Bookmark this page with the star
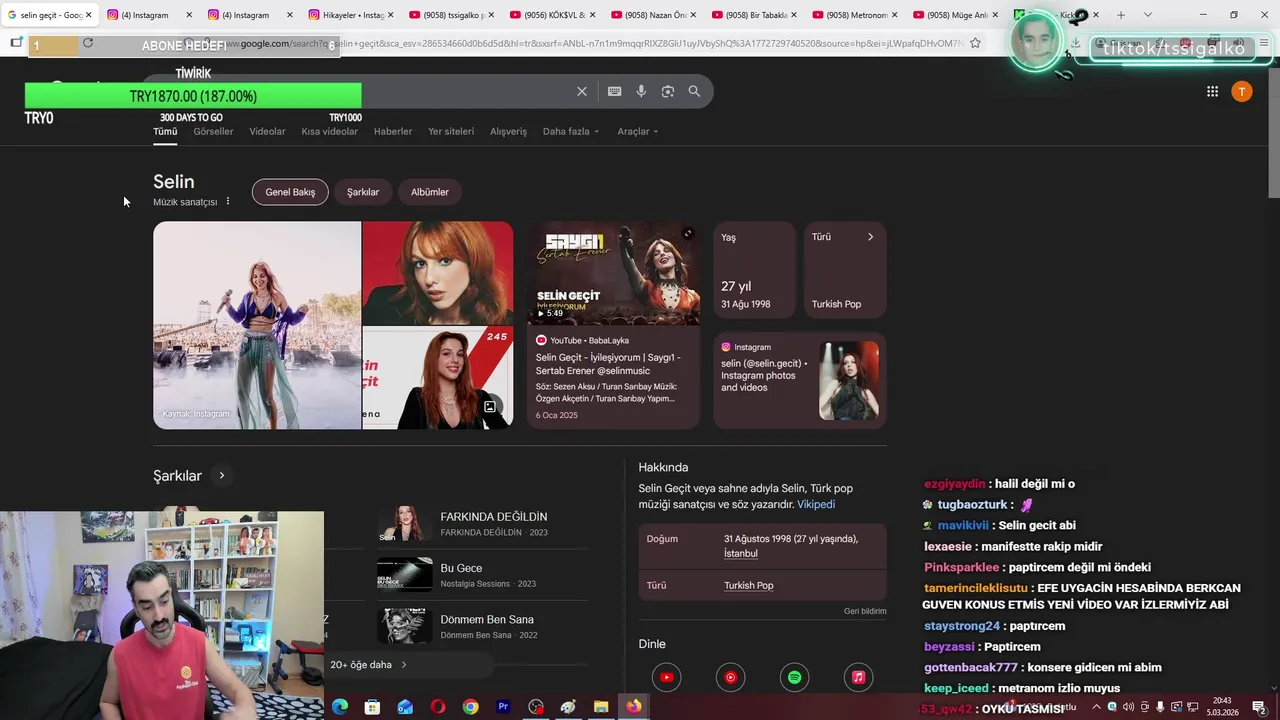The image size is (1280, 720). [975, 43]
